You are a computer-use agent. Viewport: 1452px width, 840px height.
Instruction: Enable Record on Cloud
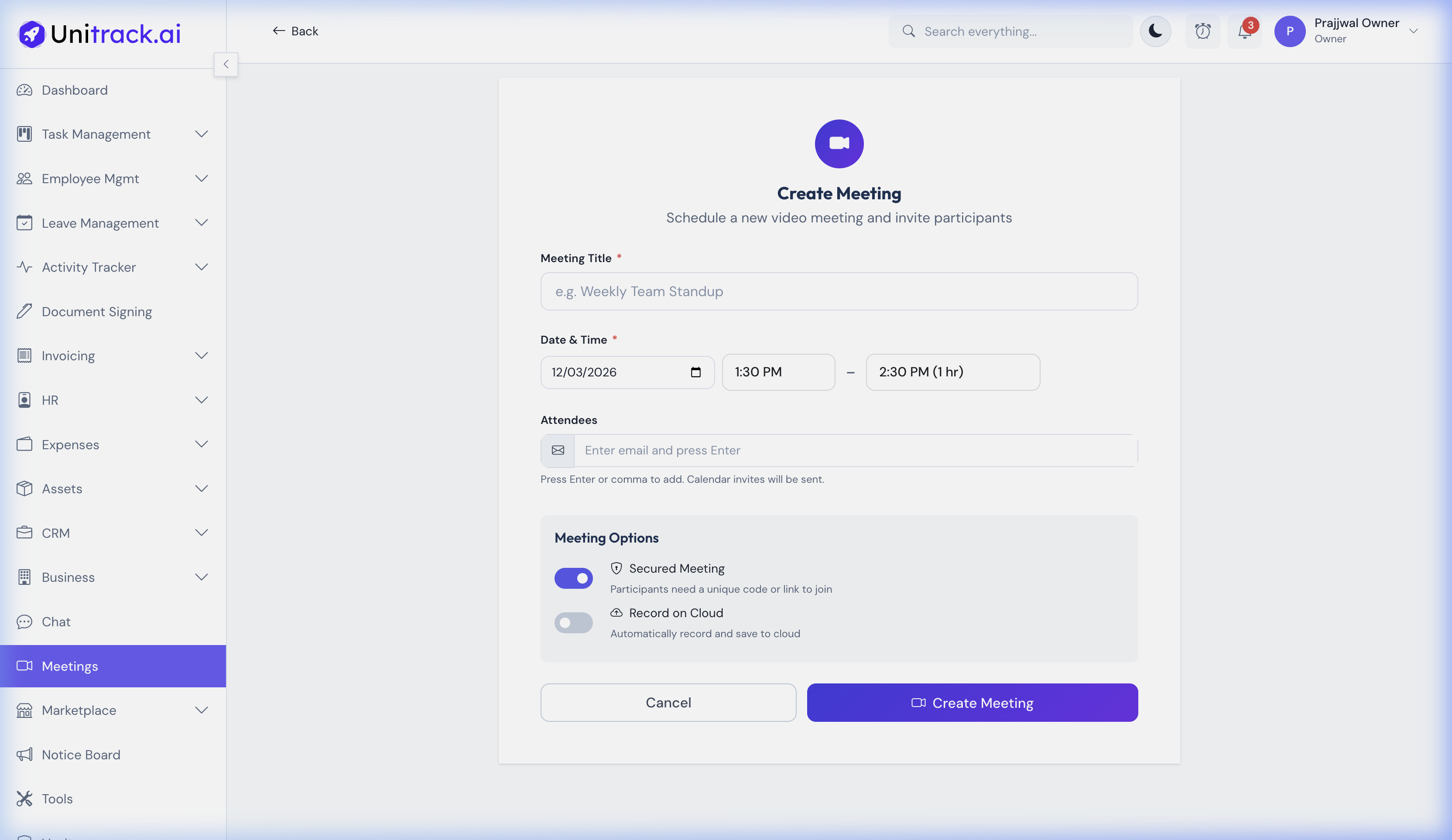tap(573, 623)
